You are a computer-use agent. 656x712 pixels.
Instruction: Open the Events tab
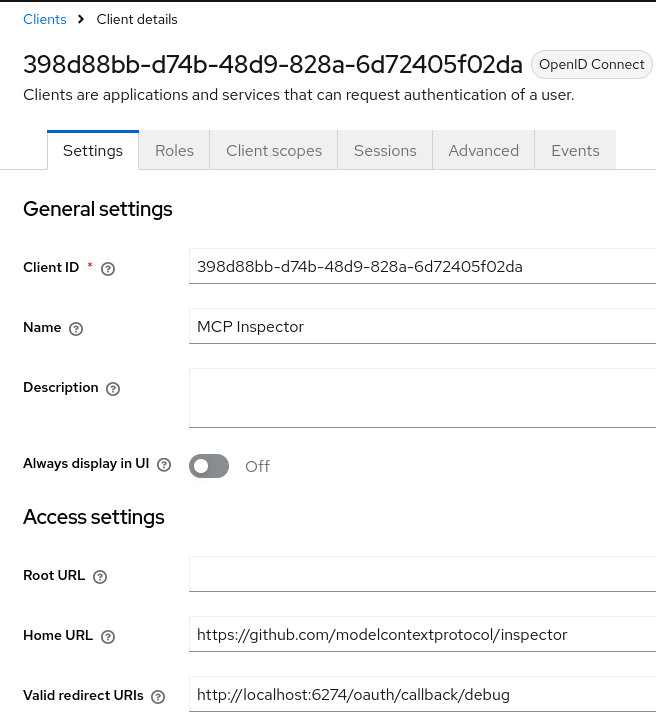pos(575,151)
